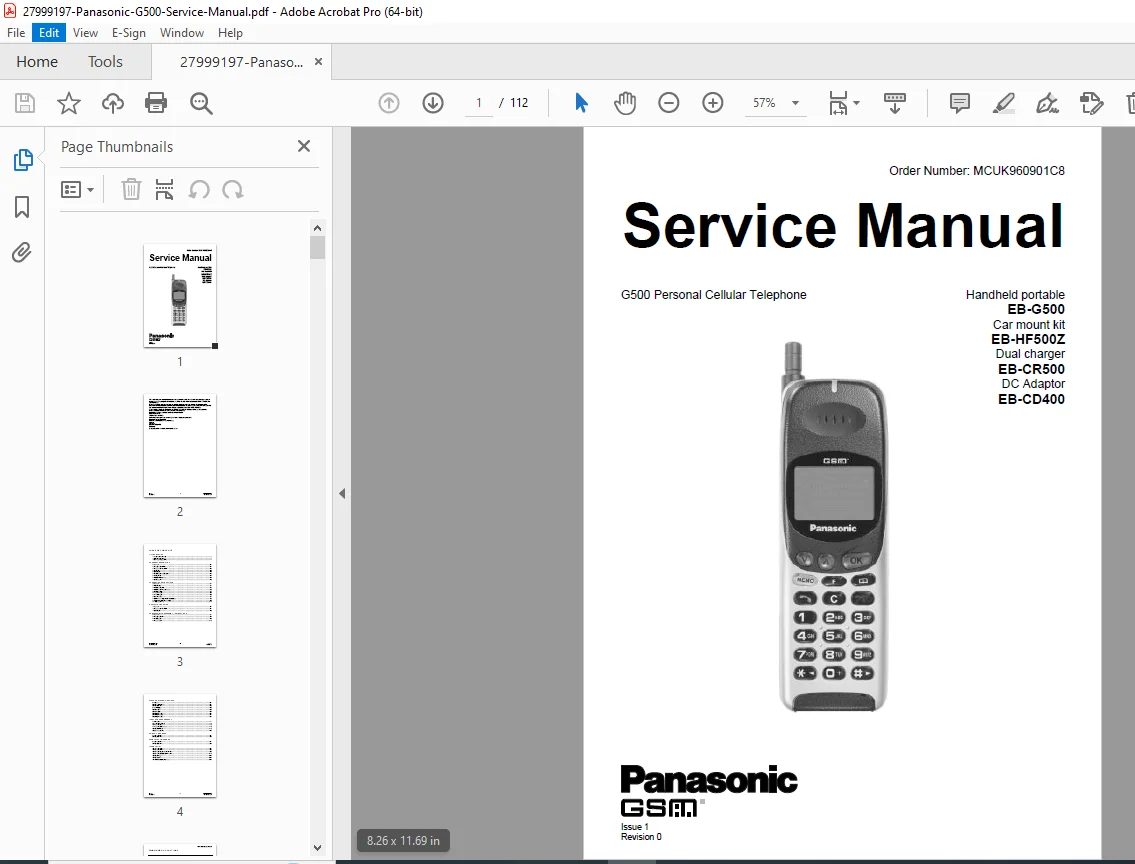Screen dimensions: 1135x864
Task: Click the current page number field
Action: click(478, 103)
